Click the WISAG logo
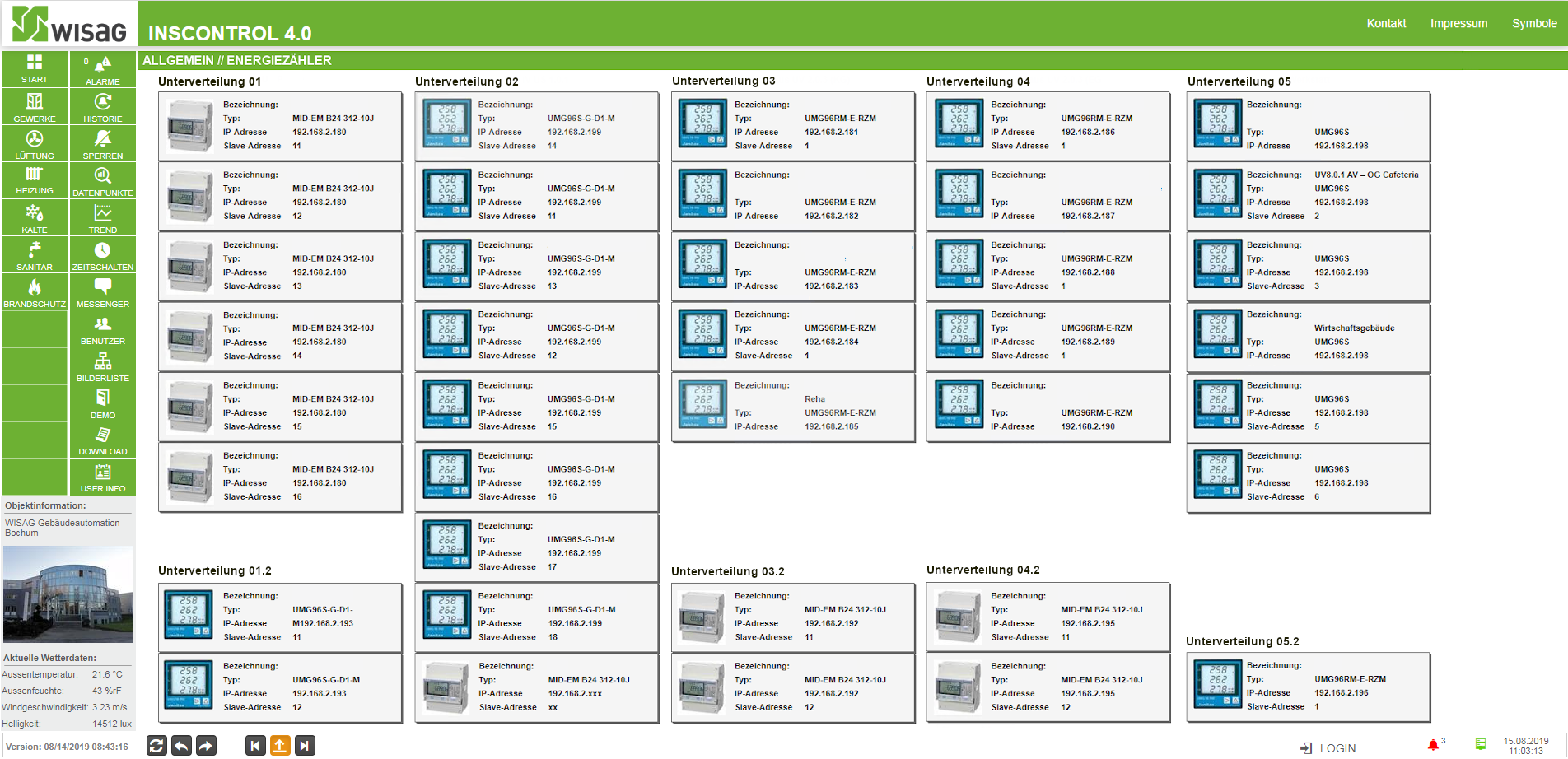 (x=69, y=24)
